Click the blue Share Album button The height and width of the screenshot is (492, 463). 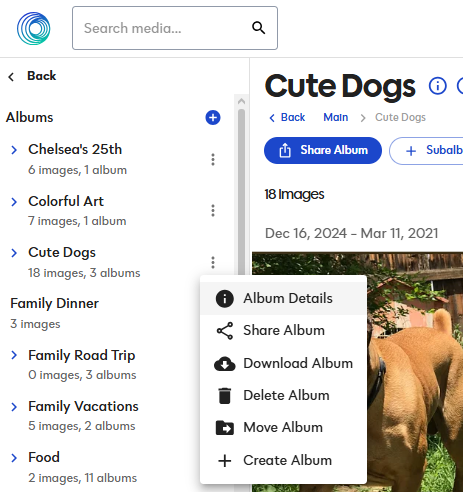323,150
